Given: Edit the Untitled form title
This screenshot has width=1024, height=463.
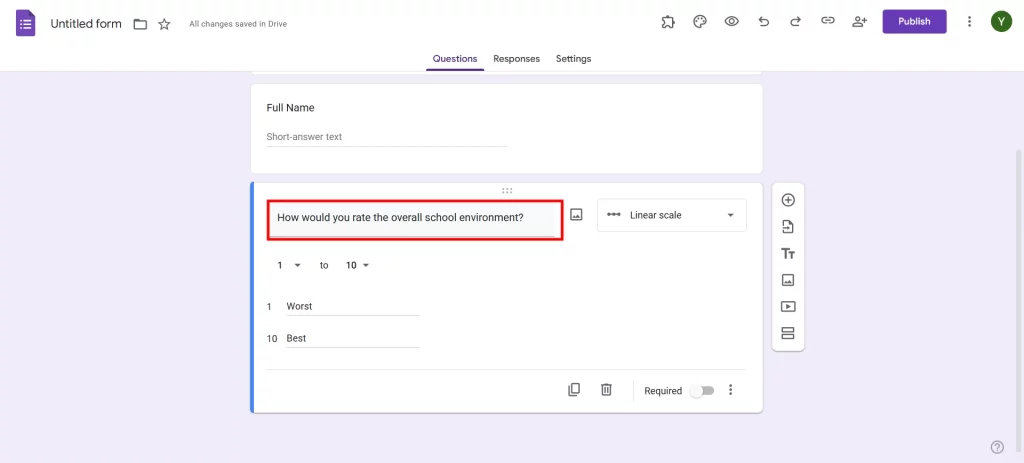Looking at the screenshot, I should coord(86,24).
